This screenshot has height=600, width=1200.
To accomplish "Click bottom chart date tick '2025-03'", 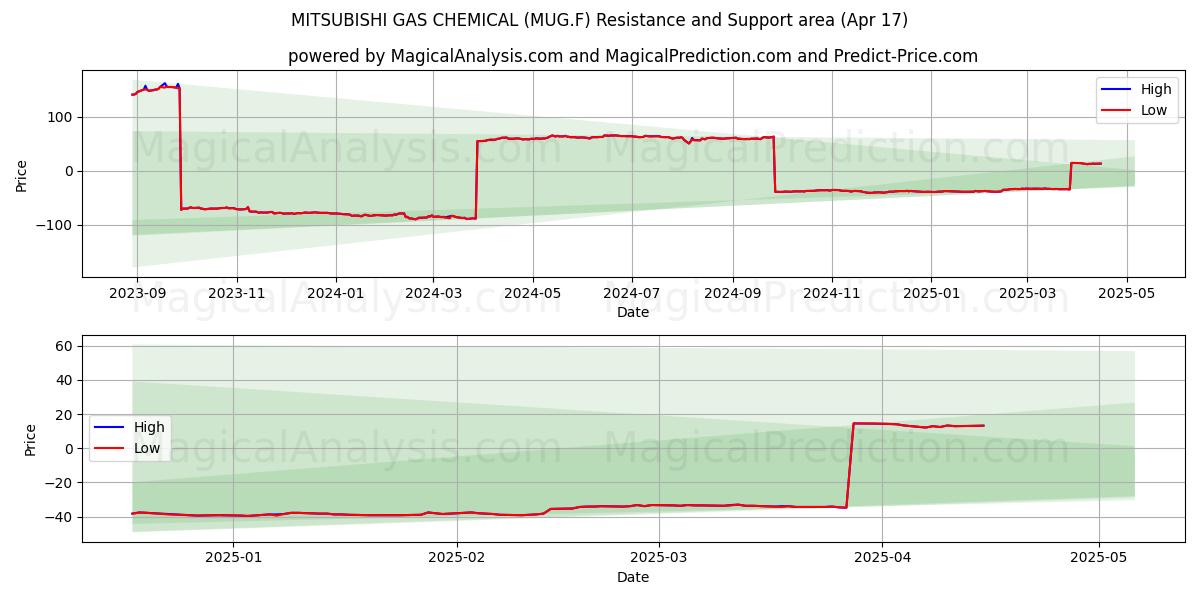I will point(660,560).
